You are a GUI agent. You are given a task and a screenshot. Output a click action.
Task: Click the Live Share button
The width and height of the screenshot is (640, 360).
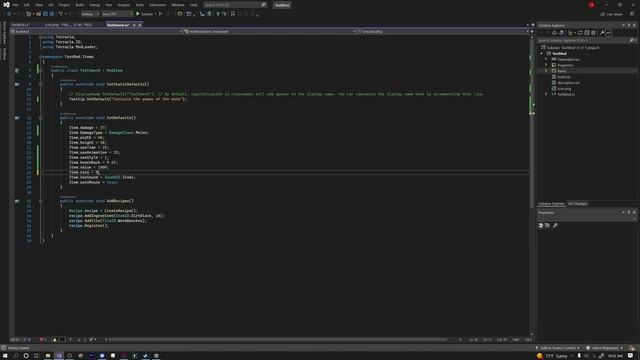(611, 14)
